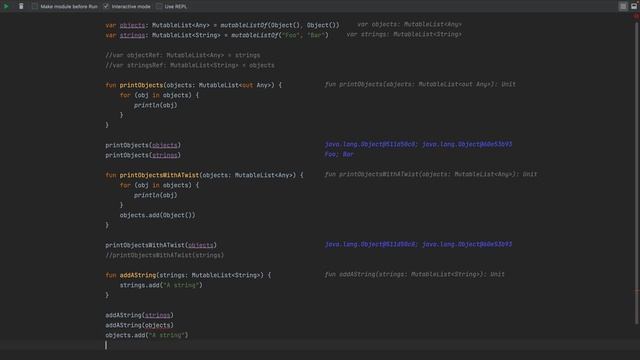The width and height of the screenshot is (640, 360).
Task: Click the printObjectsWithATwist function declaration
Action: pyautogui.click(x=159, y=175)
